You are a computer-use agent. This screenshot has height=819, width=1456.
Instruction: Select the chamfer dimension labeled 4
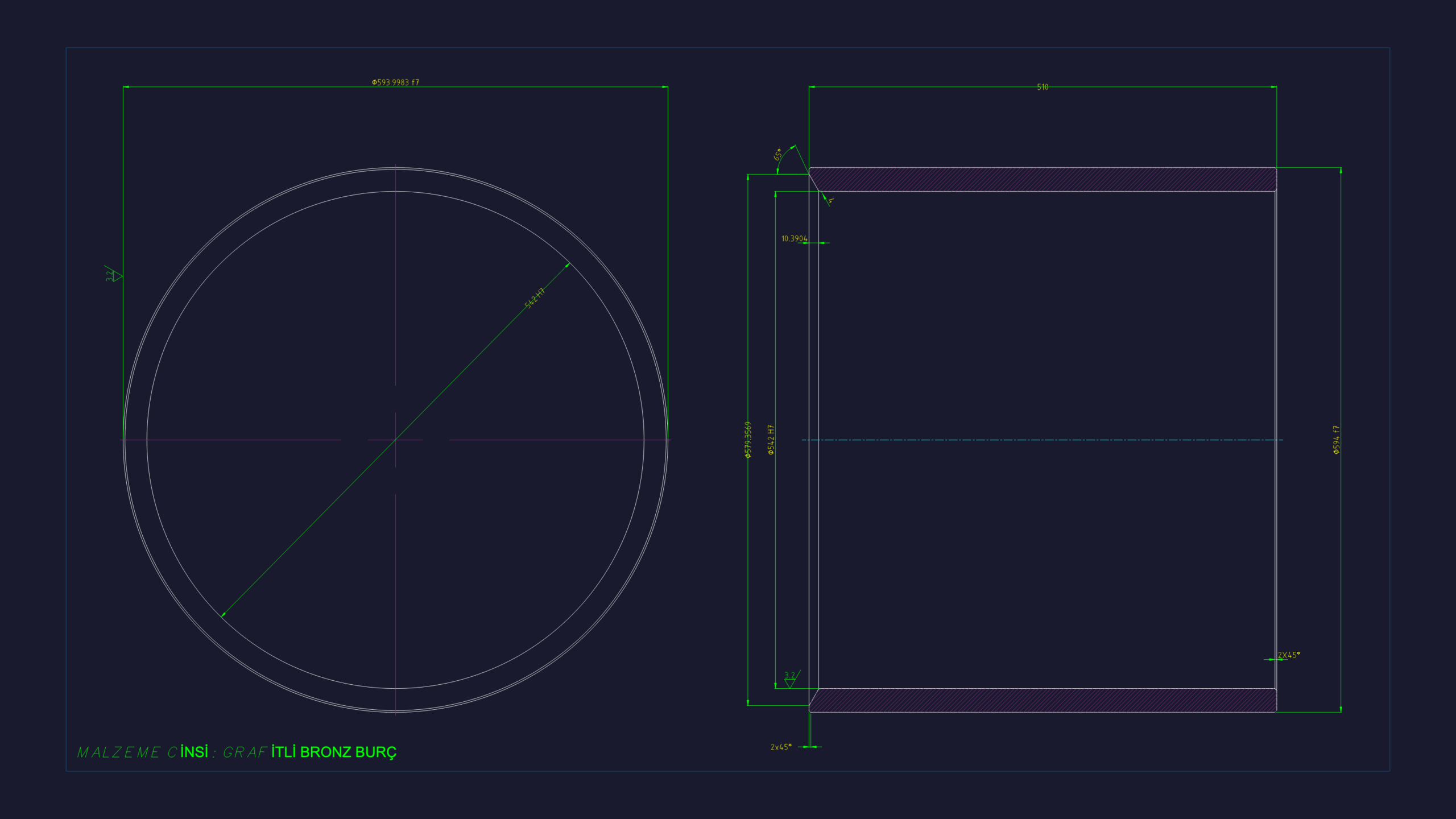[x=831, y=201]
